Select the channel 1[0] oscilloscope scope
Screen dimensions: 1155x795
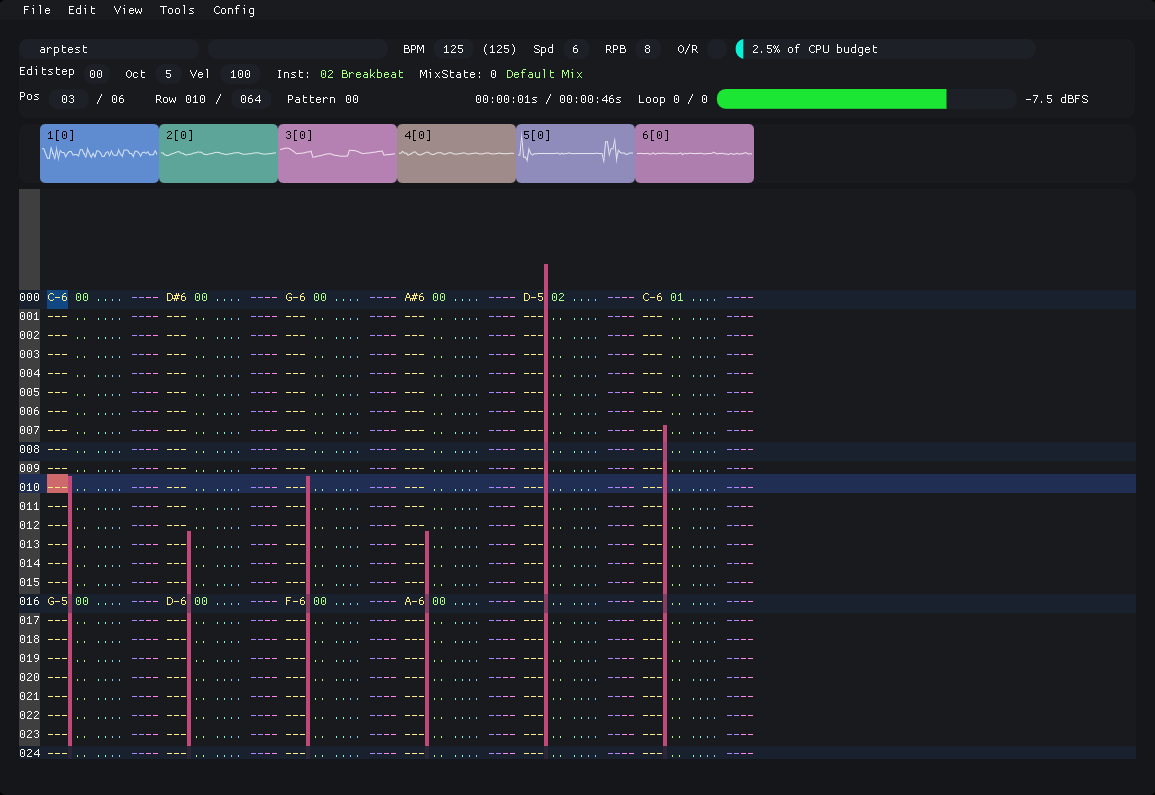(99, 153)
